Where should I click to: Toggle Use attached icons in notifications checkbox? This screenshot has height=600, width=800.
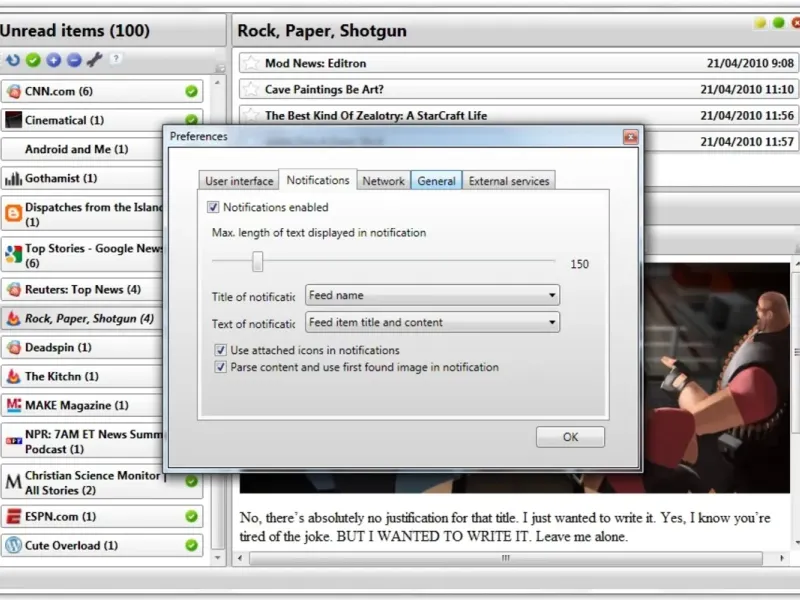[220, 350]
